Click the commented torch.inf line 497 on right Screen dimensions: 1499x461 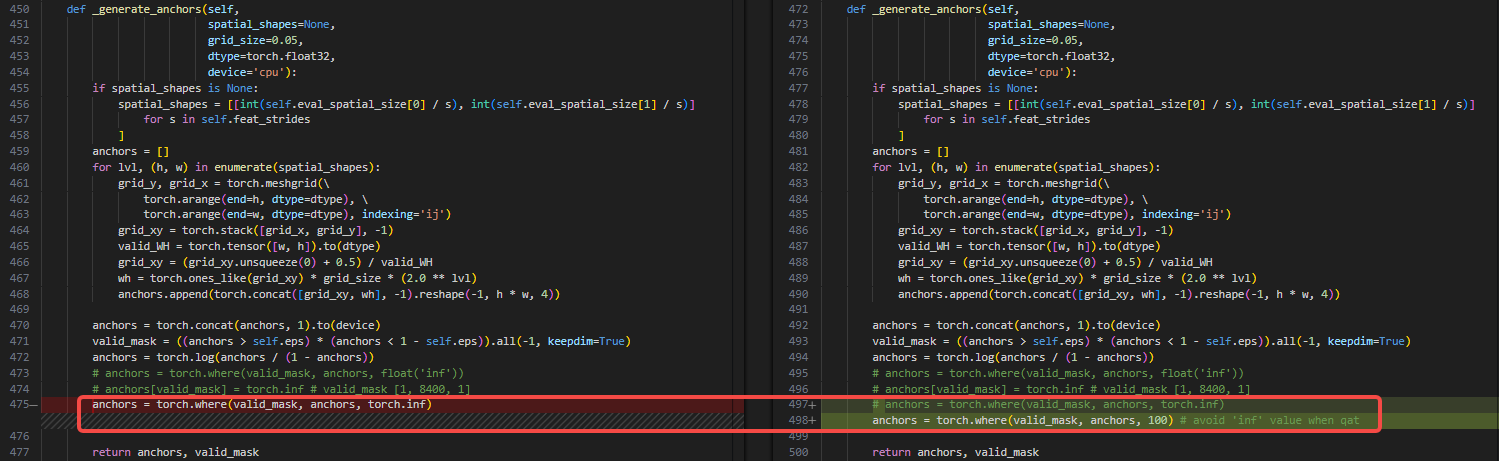1048,405
